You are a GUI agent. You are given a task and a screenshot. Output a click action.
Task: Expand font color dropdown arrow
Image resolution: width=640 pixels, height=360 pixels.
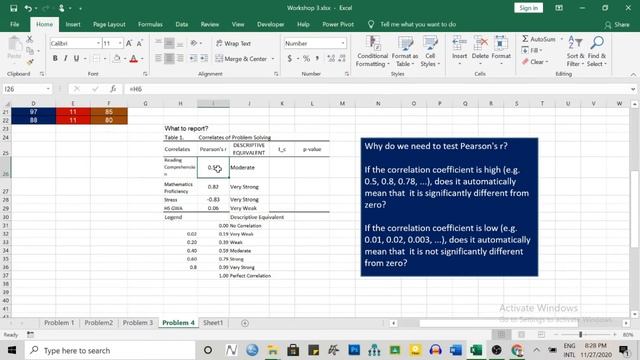point(142,59)
